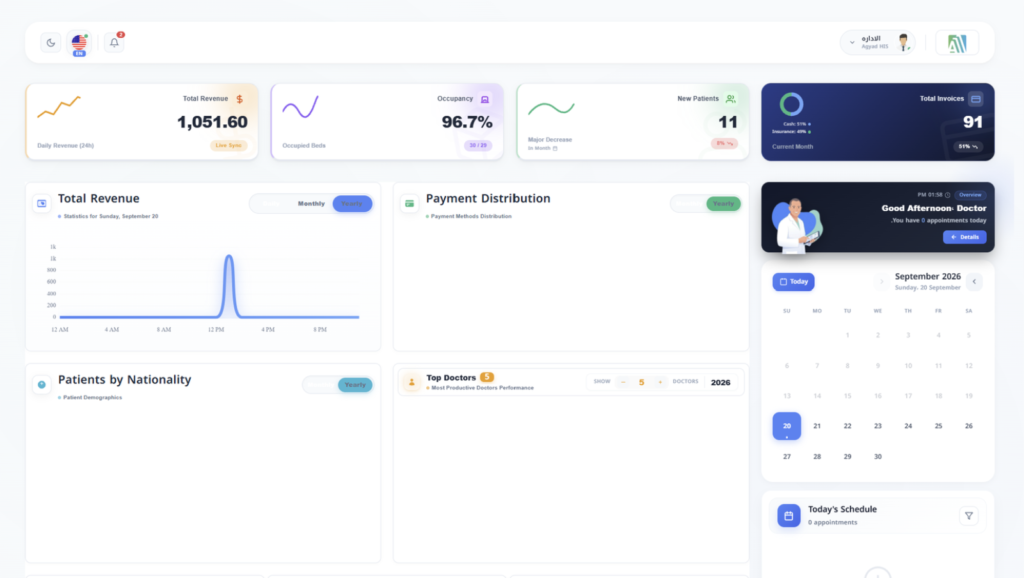Click the September 2026 calendar title
The height and width of the screenshot is (578, 1024).
point(927,276)
